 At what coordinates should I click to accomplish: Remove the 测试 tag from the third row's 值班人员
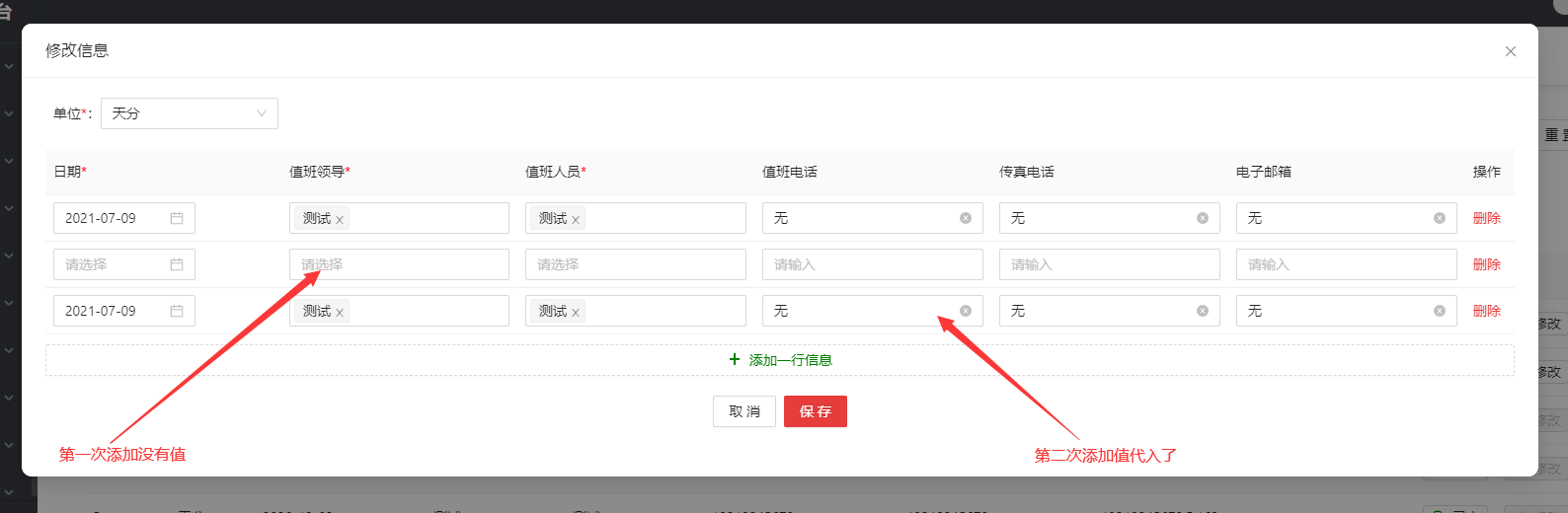[576, 313]
